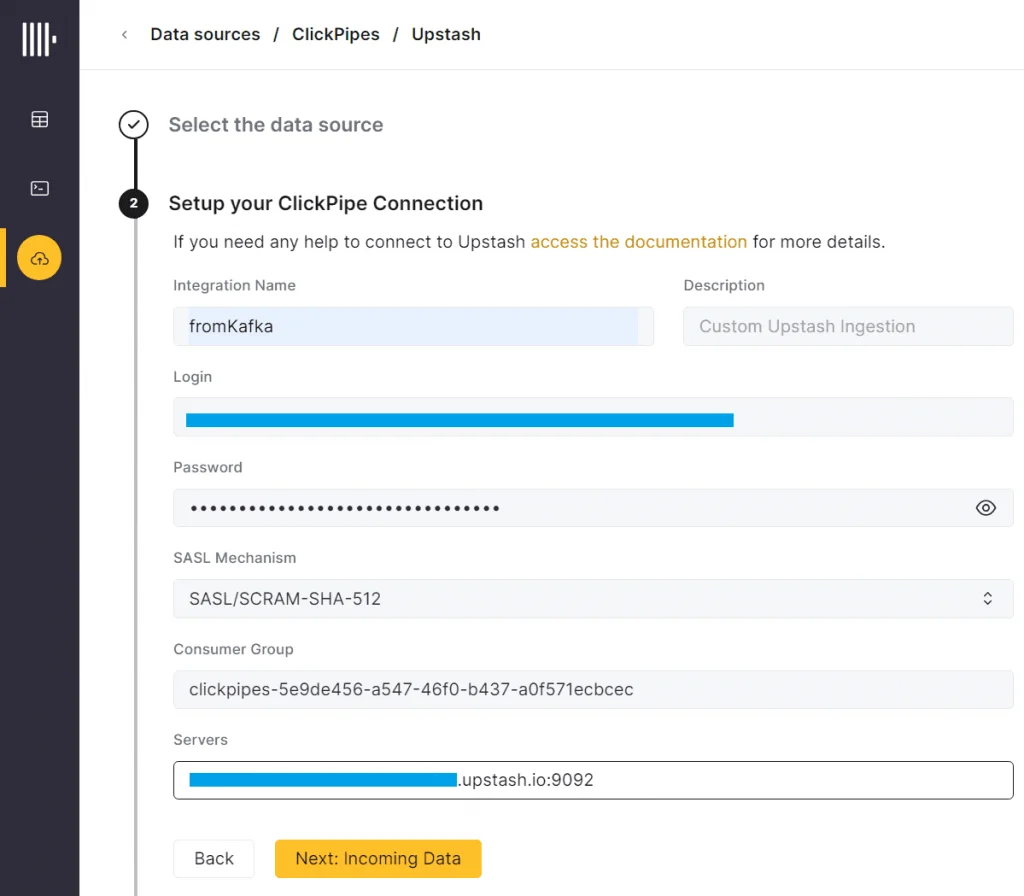
Task: Open the tables view sidebar icon
Action: coord(39,120)
